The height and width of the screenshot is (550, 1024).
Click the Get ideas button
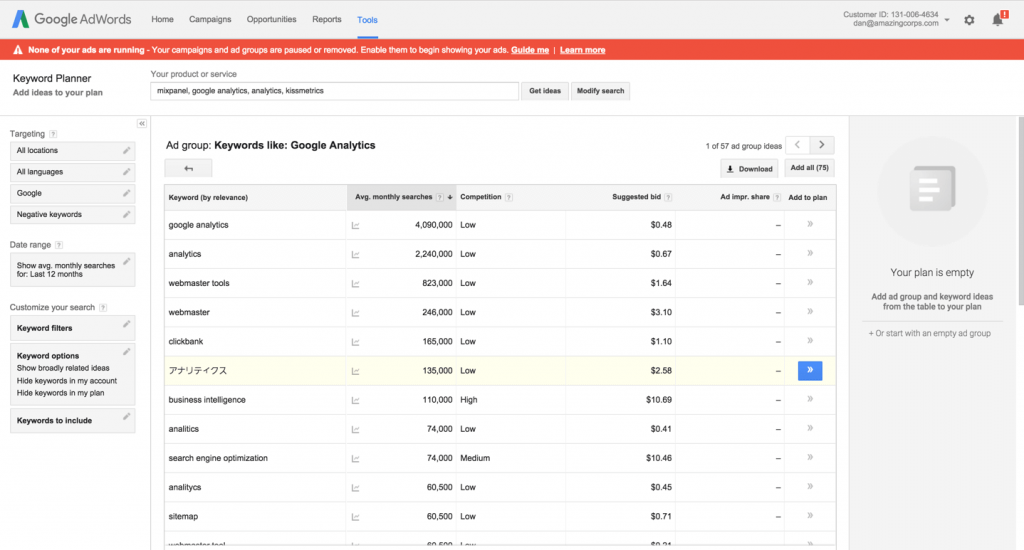tap(545, 91)
